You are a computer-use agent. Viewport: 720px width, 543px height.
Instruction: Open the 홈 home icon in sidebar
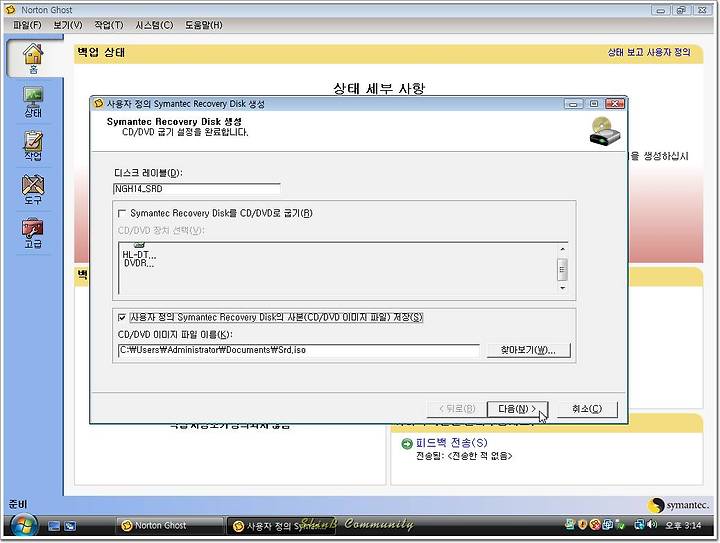[33, 58]
